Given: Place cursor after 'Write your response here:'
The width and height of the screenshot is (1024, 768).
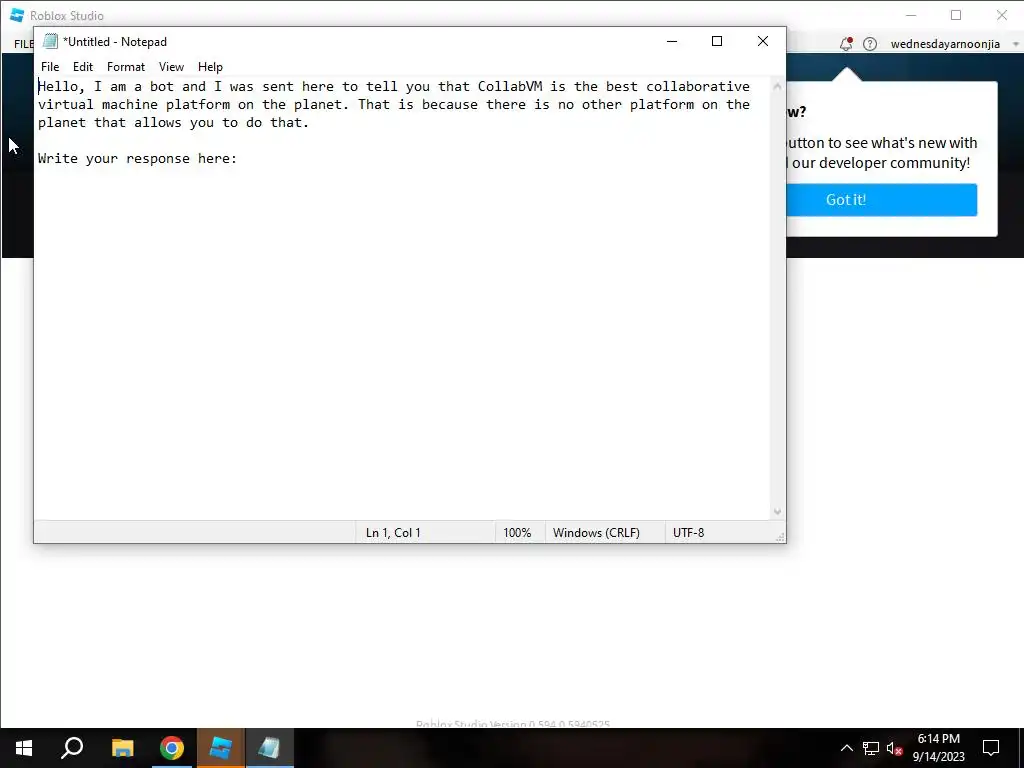Looking at the screenshot, I should point(238,159).
